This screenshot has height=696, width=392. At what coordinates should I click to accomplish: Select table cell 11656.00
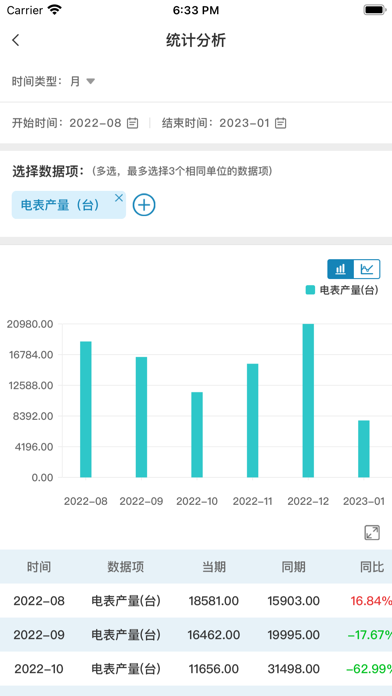point(214,668)
